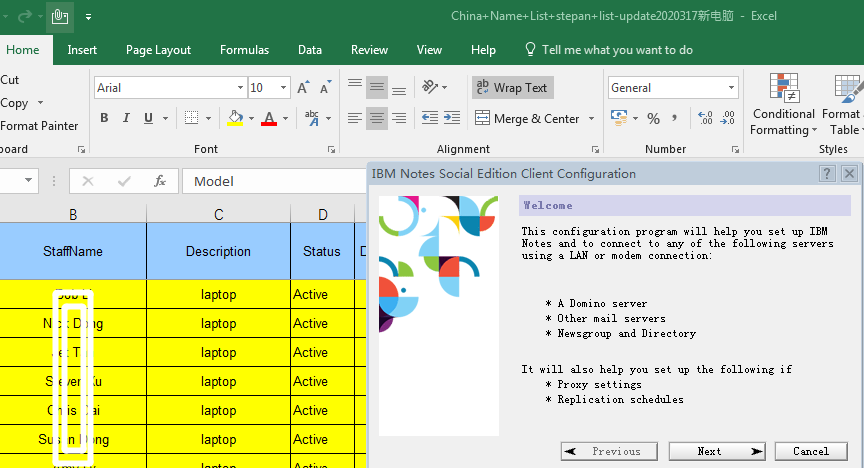The width and height of the screenshot is (864, 468).
Task: Open the Page Layout tab
Action: coord(158,50)
